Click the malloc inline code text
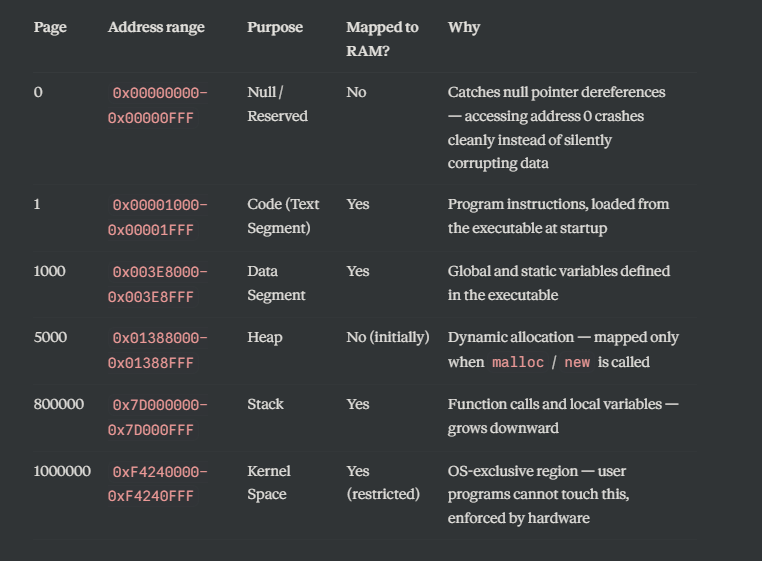The width and height of the screenshot is (762, 561). click(x=518, y=362)
